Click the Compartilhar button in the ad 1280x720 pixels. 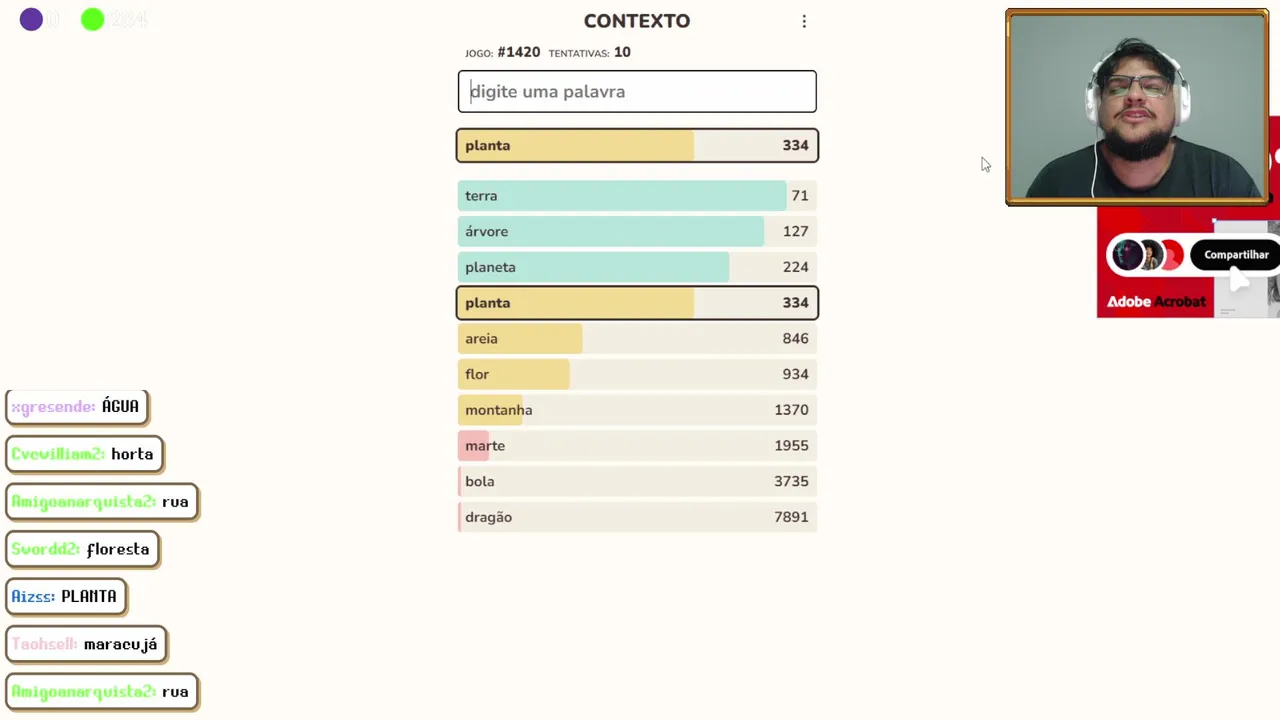(1235, 255)
